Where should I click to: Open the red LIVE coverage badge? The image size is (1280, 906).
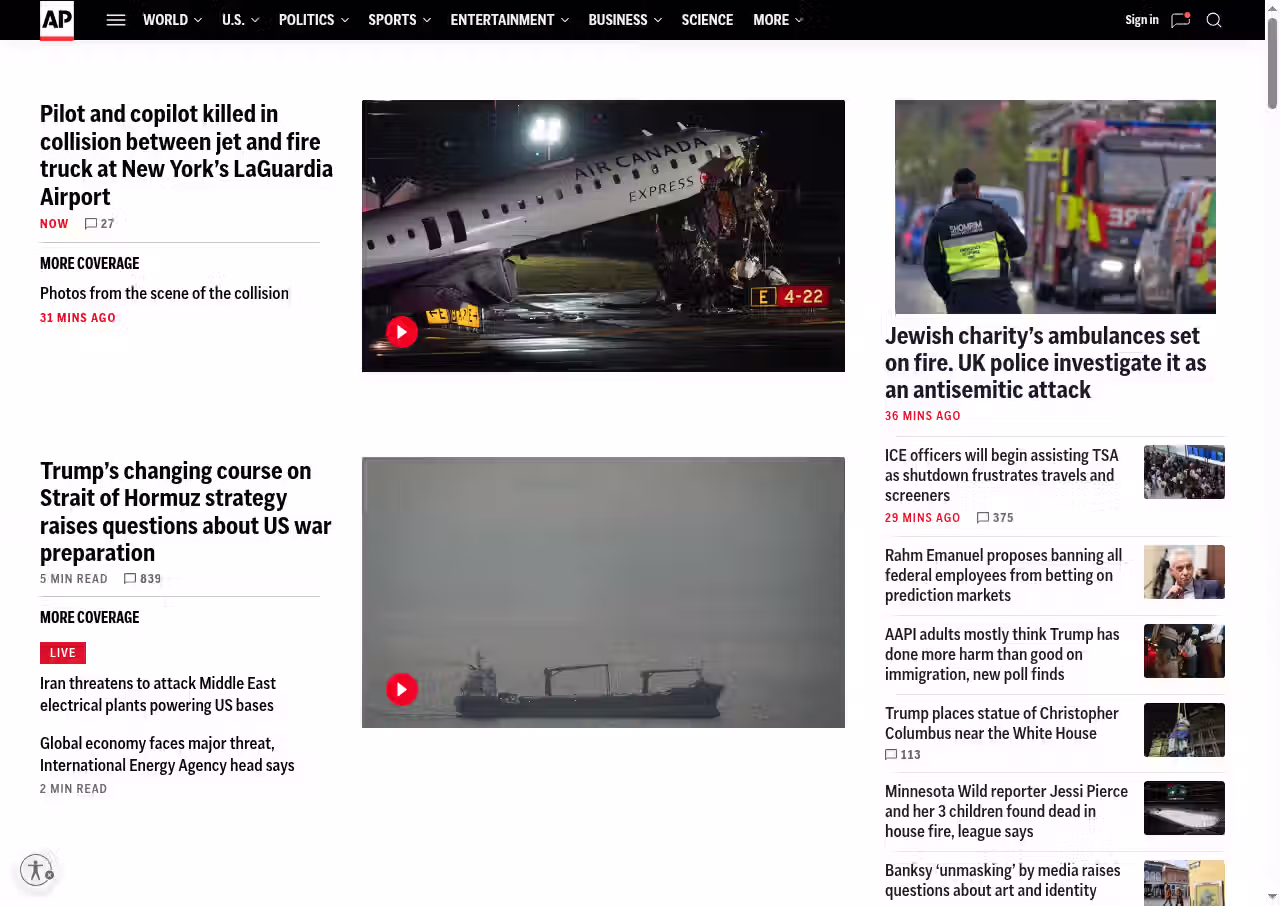coord(63,653)
